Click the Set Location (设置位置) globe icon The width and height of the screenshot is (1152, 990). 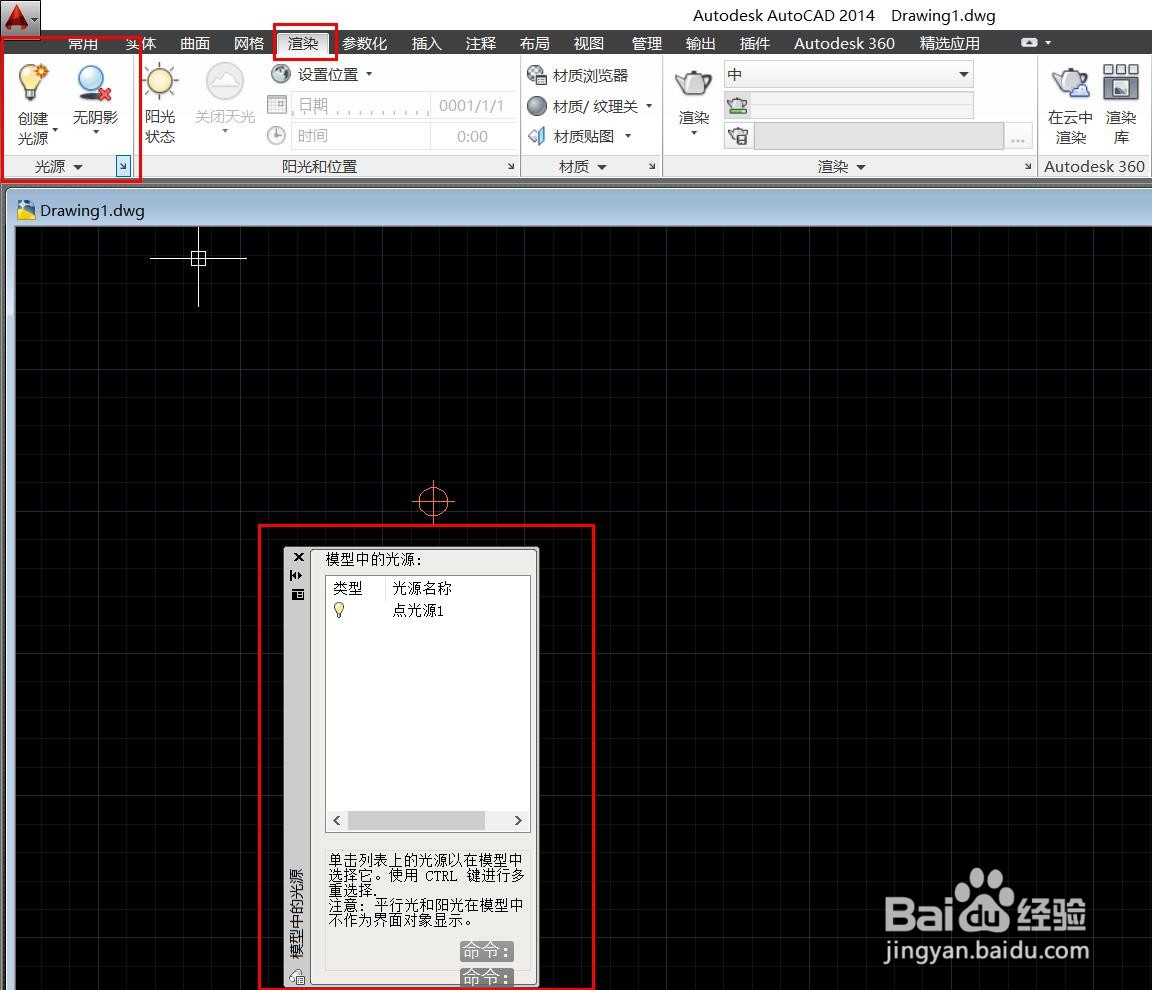[281, 73]
